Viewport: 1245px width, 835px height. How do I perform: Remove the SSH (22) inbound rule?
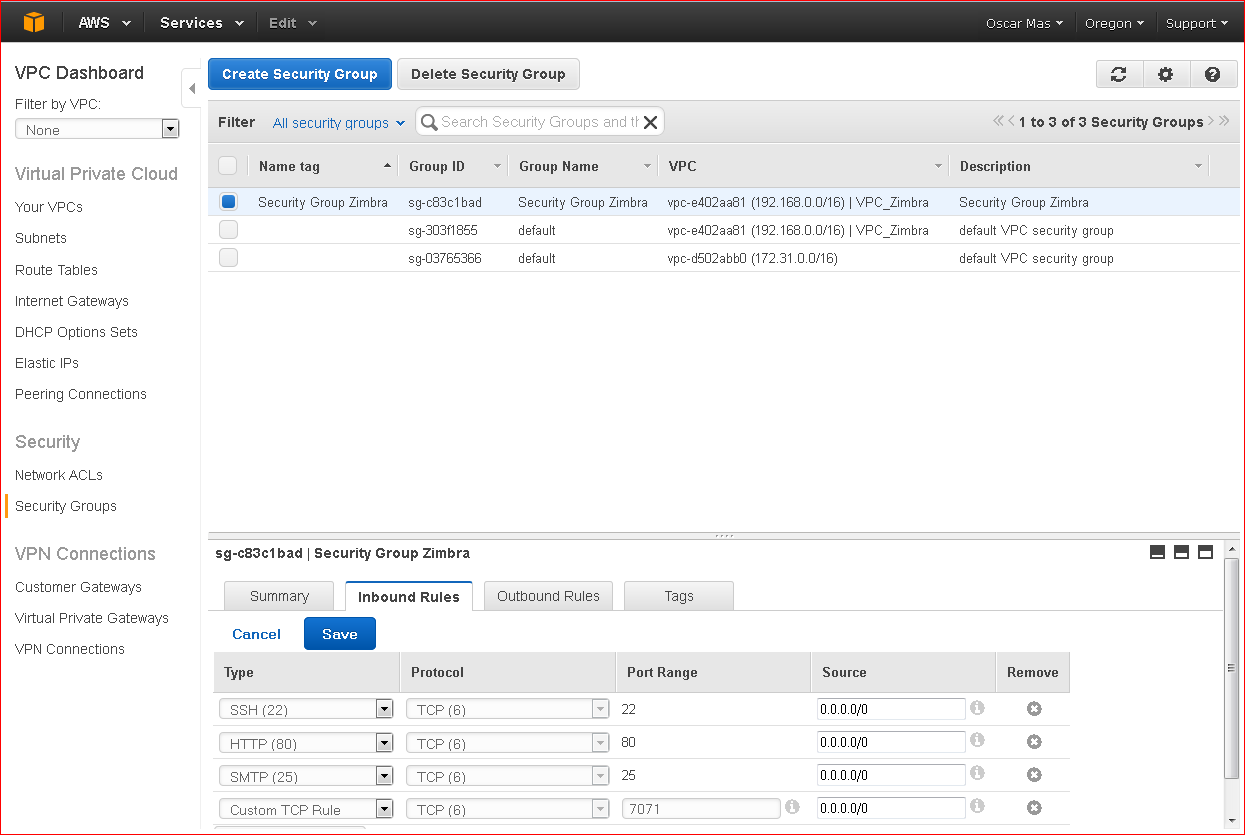coord(1034,709)
